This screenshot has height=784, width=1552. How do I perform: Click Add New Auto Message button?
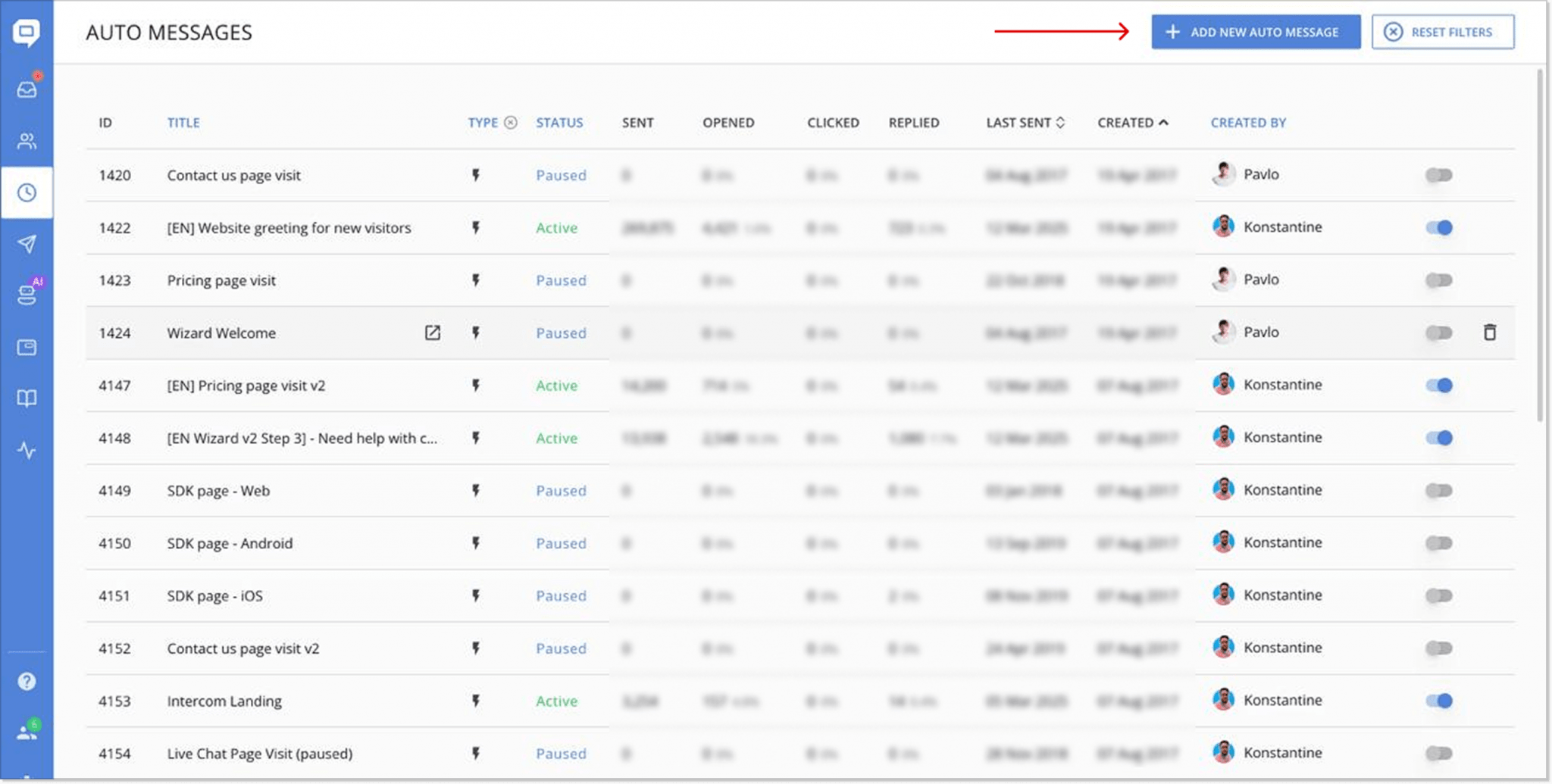[x=1255, y=32]
